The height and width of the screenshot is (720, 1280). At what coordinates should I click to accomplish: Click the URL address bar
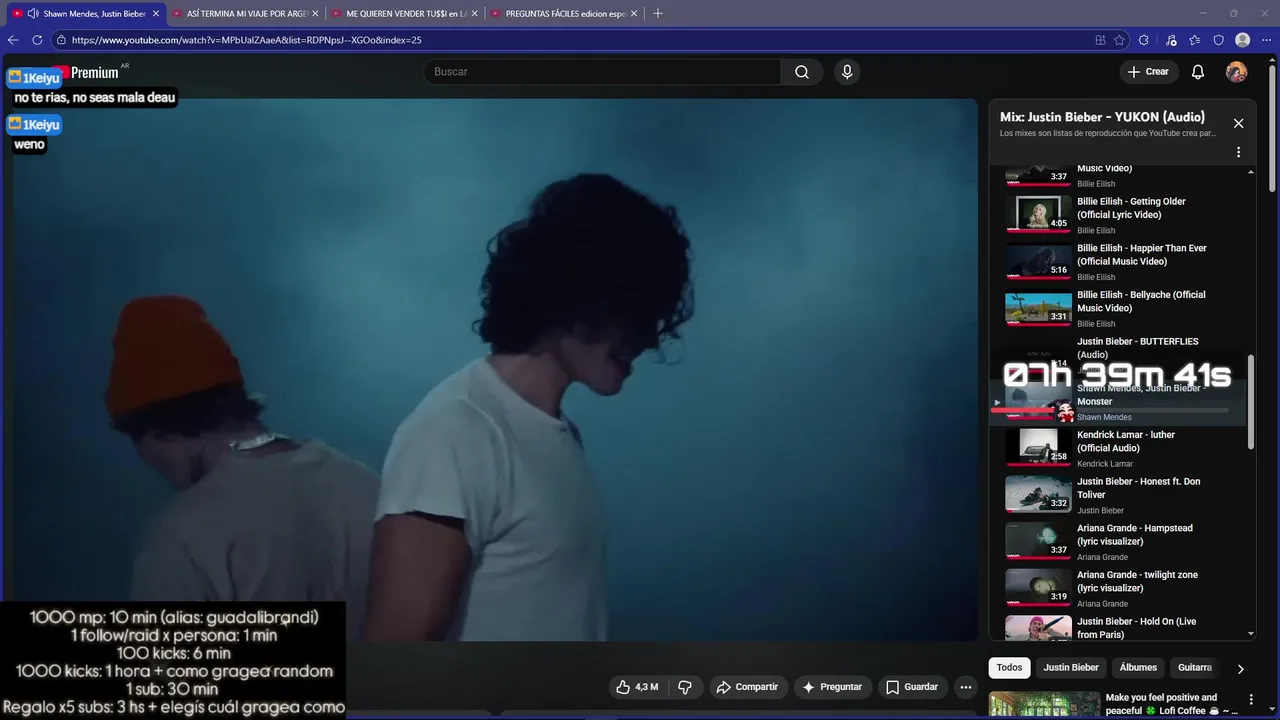[570, 40]
